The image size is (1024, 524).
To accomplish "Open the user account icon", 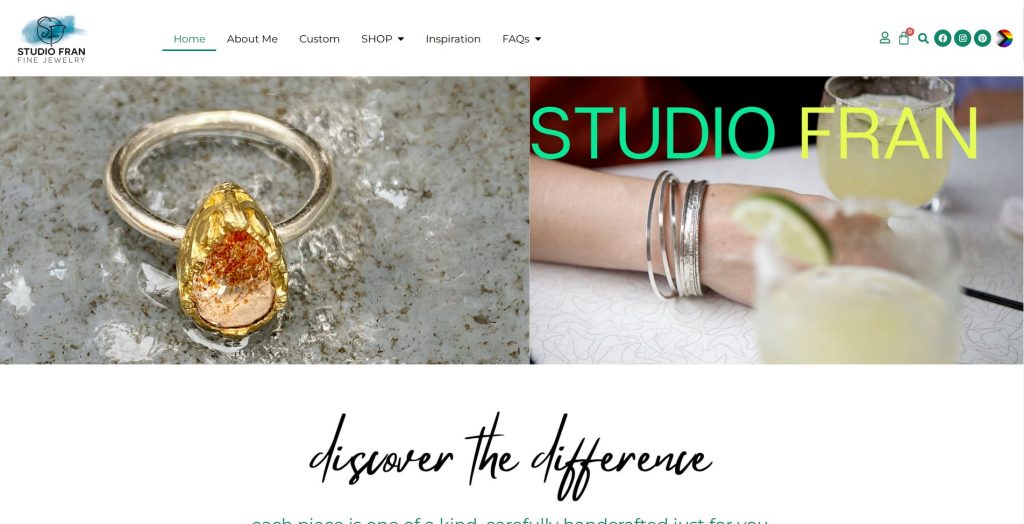I will [x=884, y=39].
